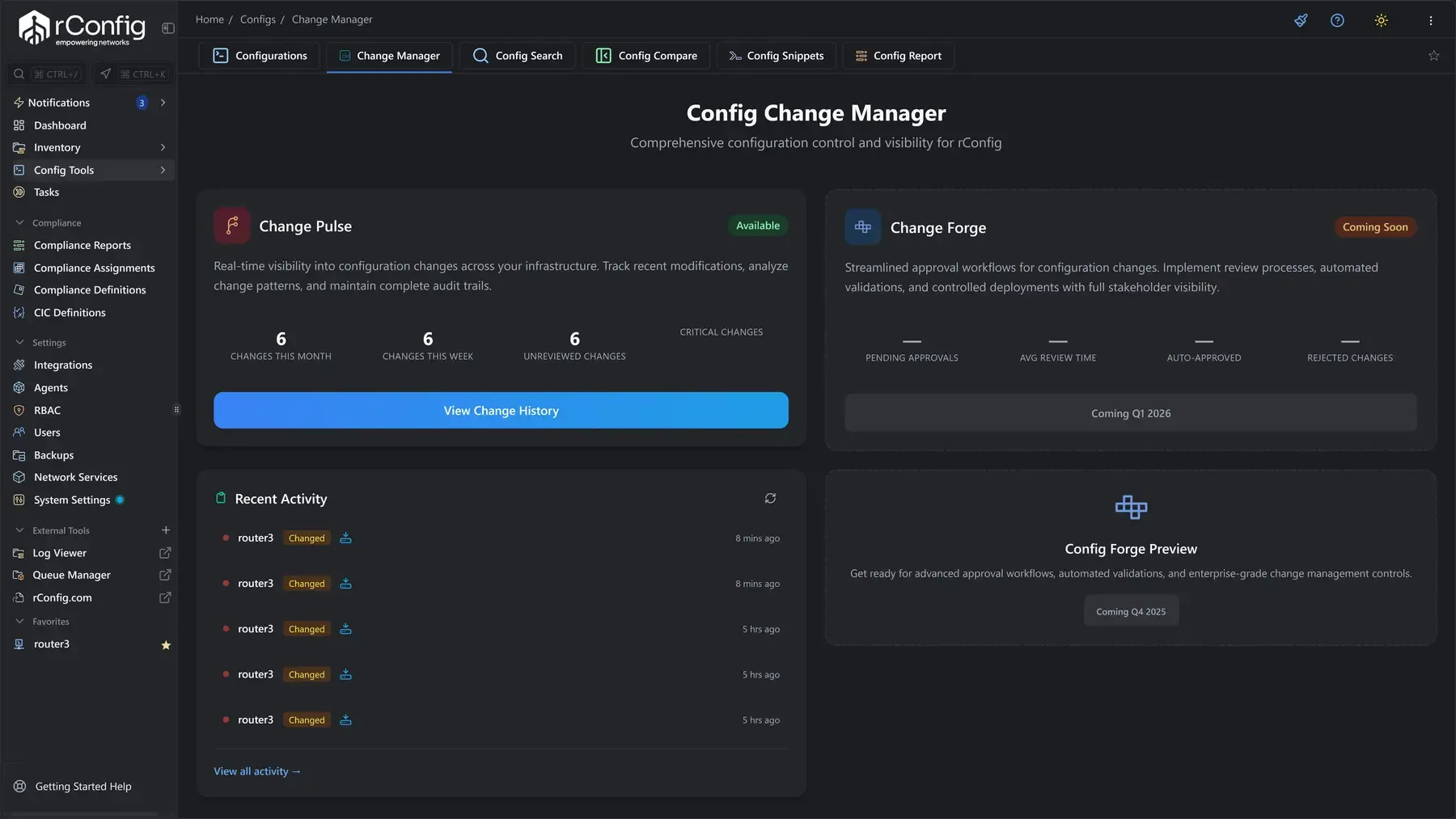This screenshot has height=819, width=1456.
Task: Switch to the Configurations tab
Action: (x=260, y=56)
